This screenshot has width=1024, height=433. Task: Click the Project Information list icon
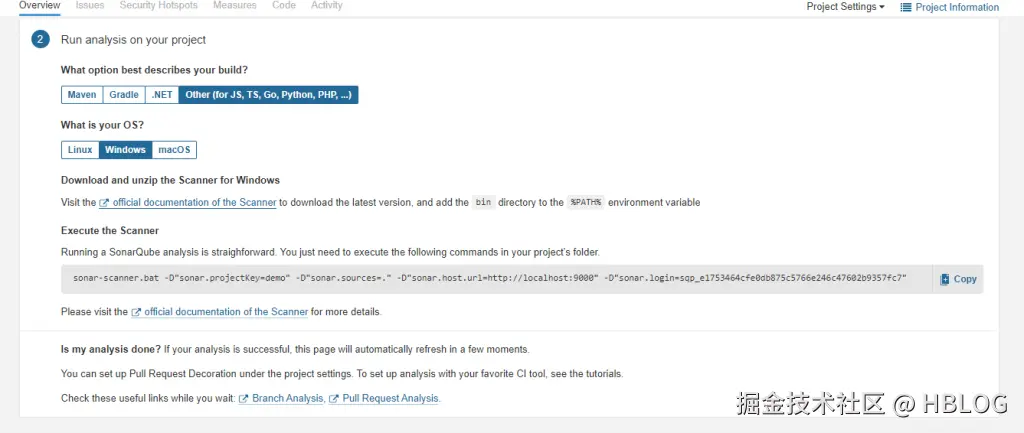(906, 7)
